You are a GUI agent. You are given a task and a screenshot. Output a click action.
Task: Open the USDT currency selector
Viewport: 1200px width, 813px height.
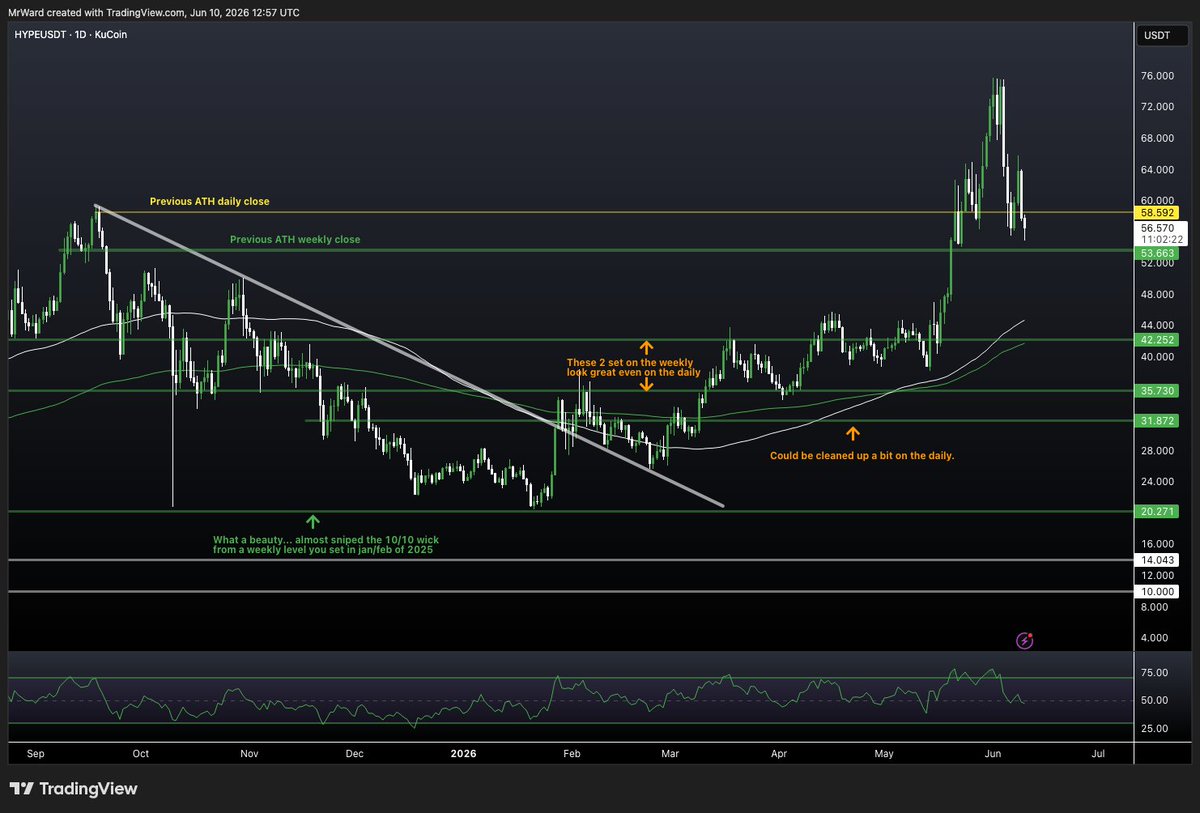1160,37
